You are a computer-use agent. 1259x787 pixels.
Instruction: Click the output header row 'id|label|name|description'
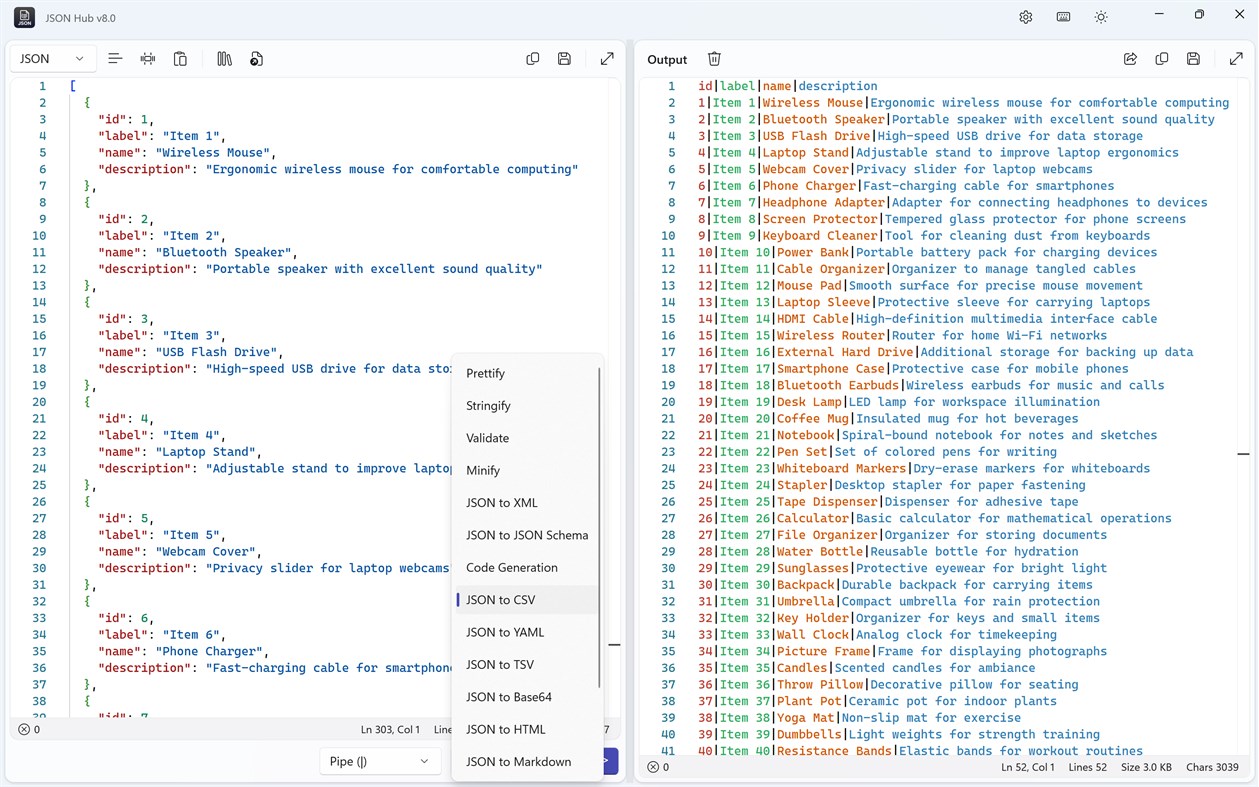[788, 86]
